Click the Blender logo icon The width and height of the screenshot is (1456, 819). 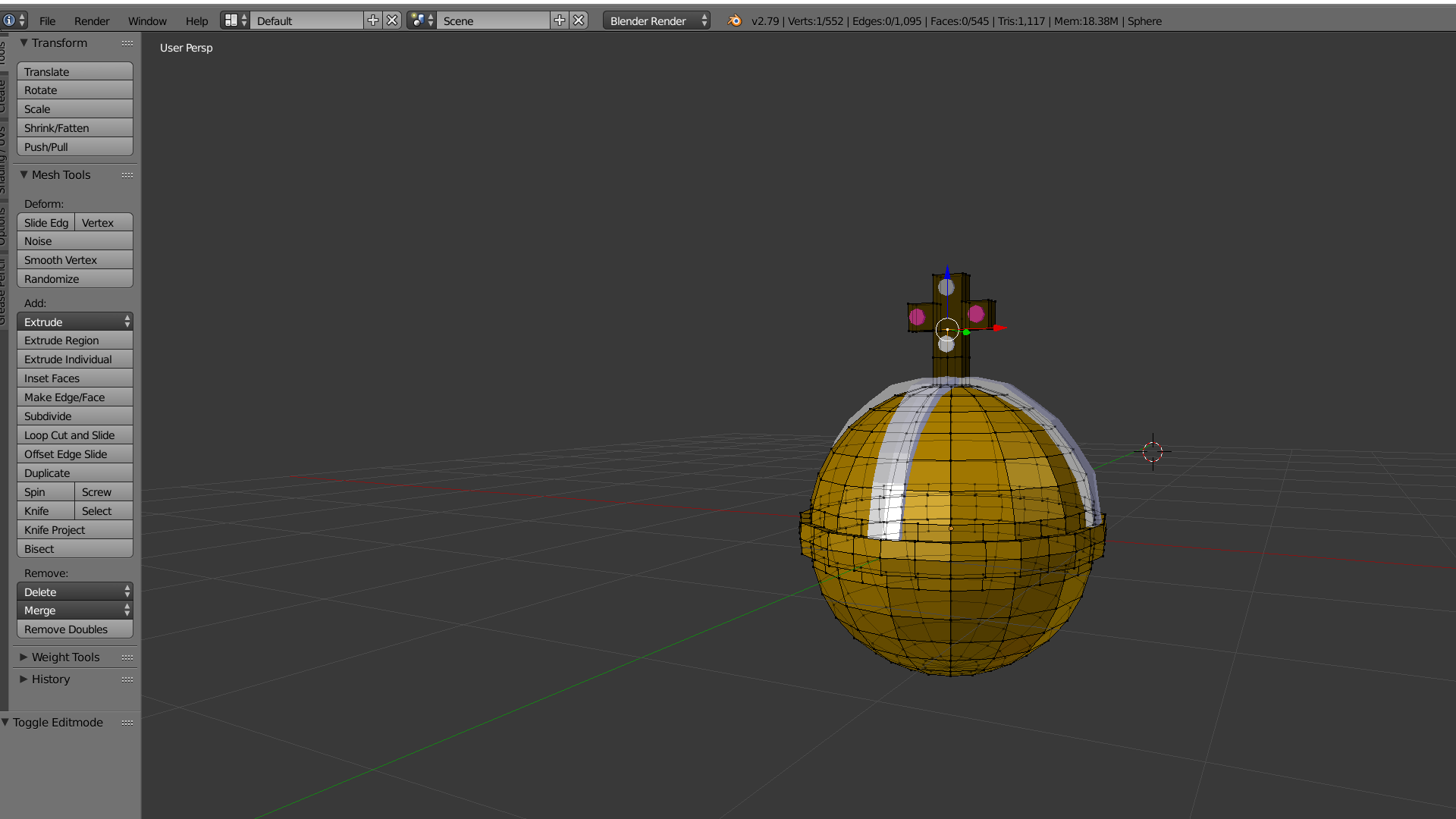coord(734,20)
